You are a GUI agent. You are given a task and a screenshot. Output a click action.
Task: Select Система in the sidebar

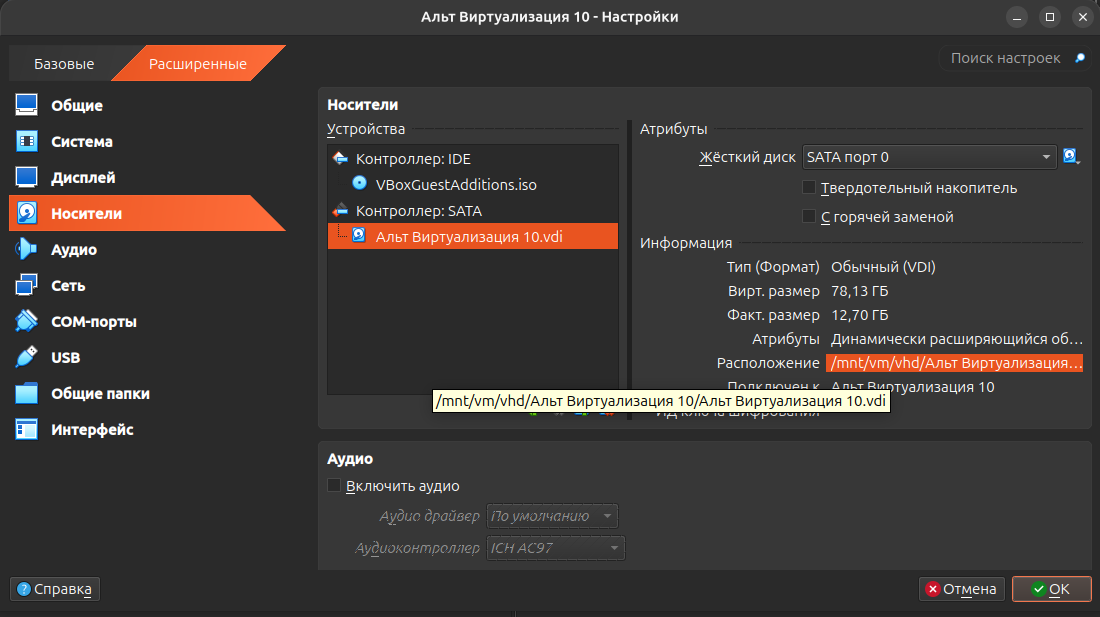coord(82,142)
